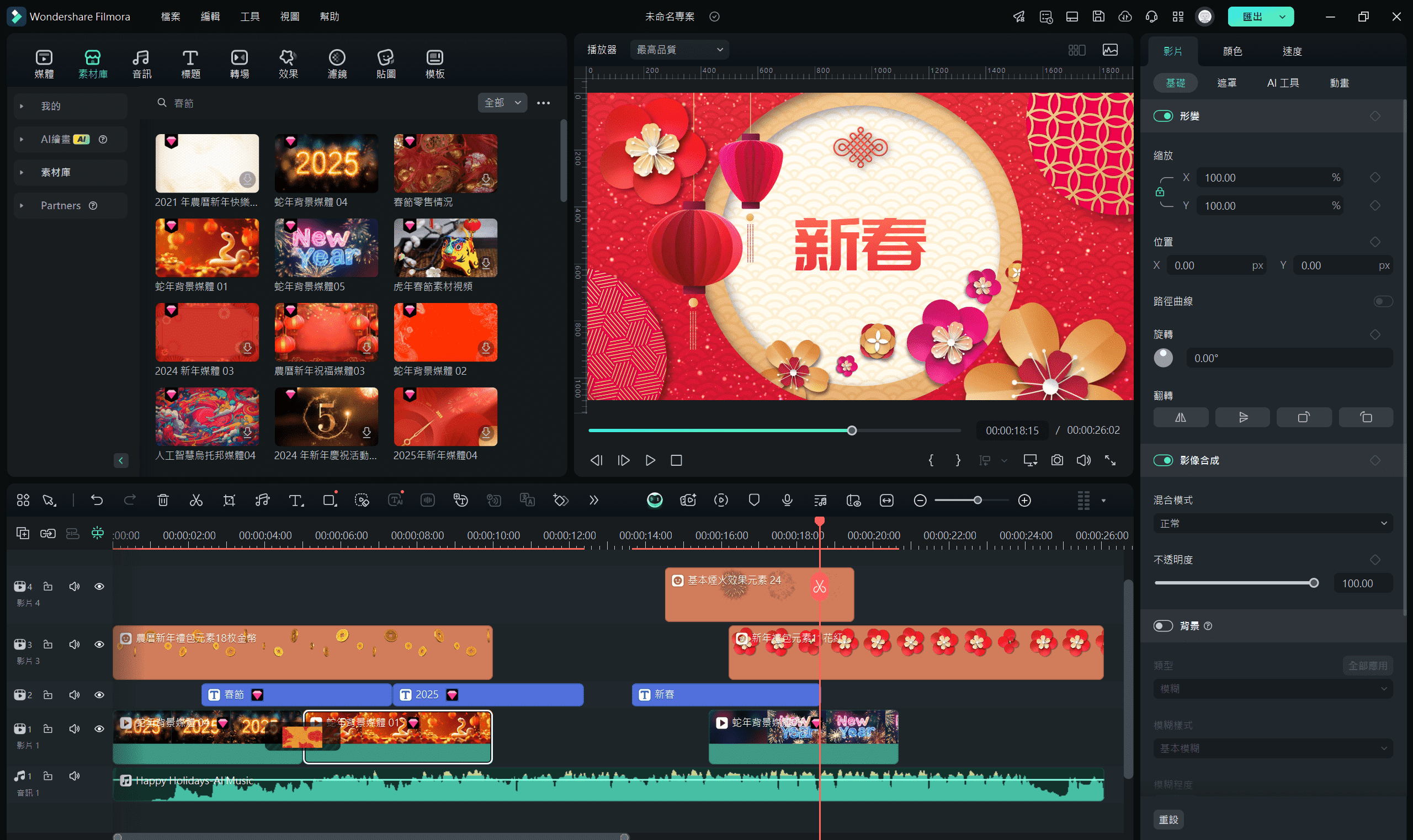This screenshot has width=1413, height=840.
Task: Click the 重設 reset button
Action: pyautogui.click(x=1168, y=819)
